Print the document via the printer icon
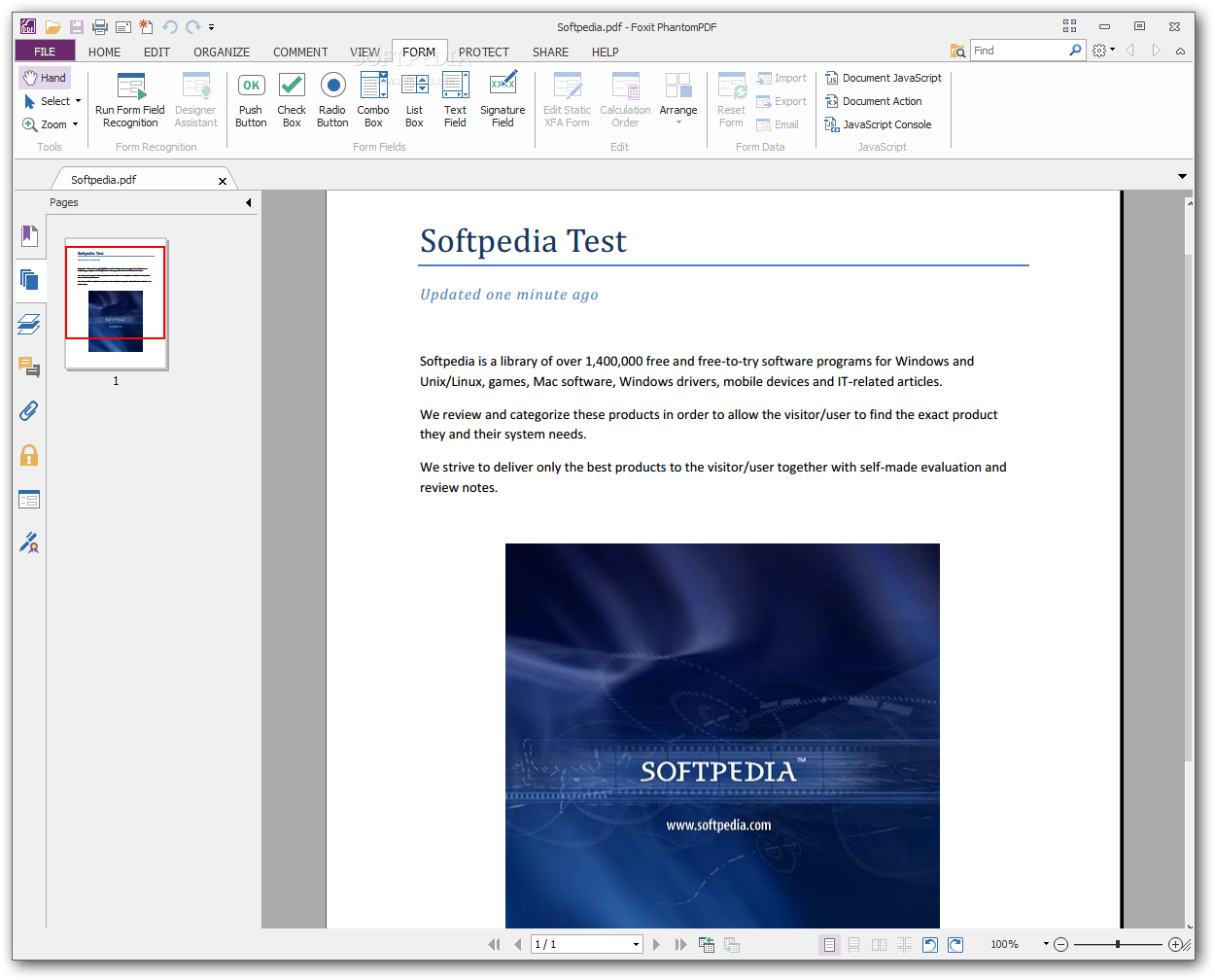The width and height of the screenshot is (1215, 980). coord(100,27)
